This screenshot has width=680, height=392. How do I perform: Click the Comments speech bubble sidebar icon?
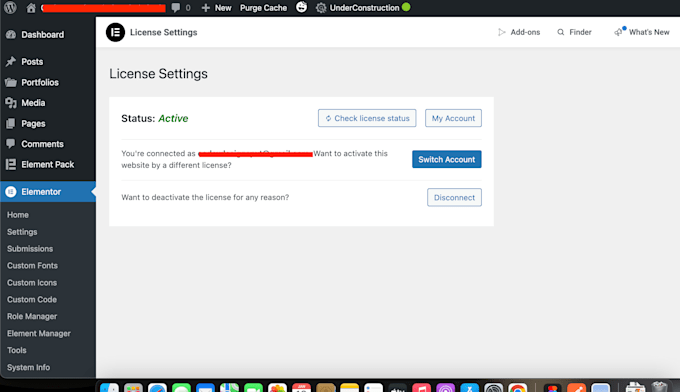click(x=11, y=144)
